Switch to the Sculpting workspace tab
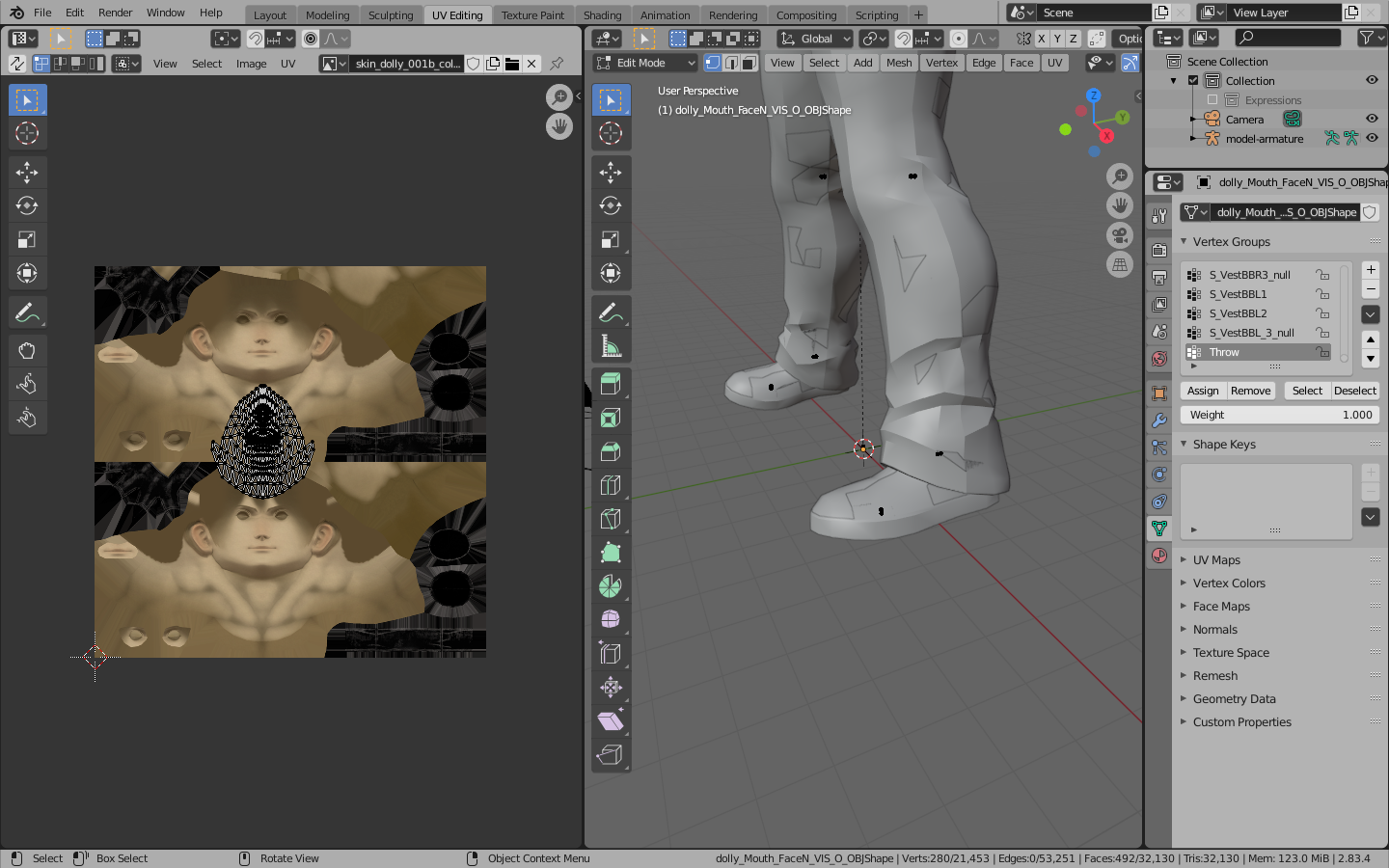 tap(391, 14)
